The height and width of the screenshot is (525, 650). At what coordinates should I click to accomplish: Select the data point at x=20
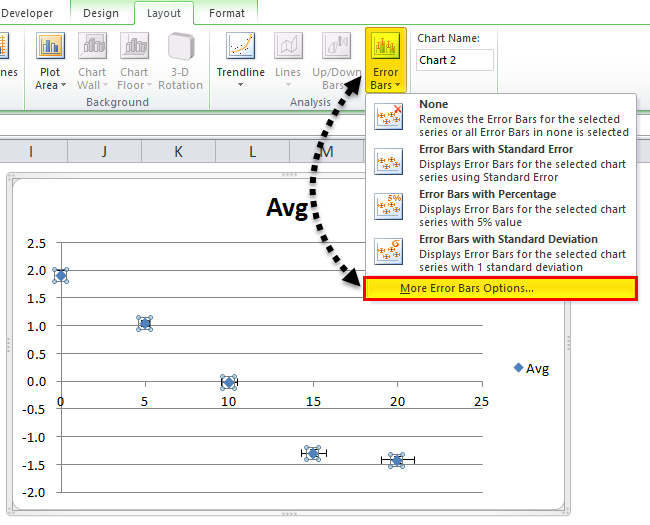(x=397, y=460)
